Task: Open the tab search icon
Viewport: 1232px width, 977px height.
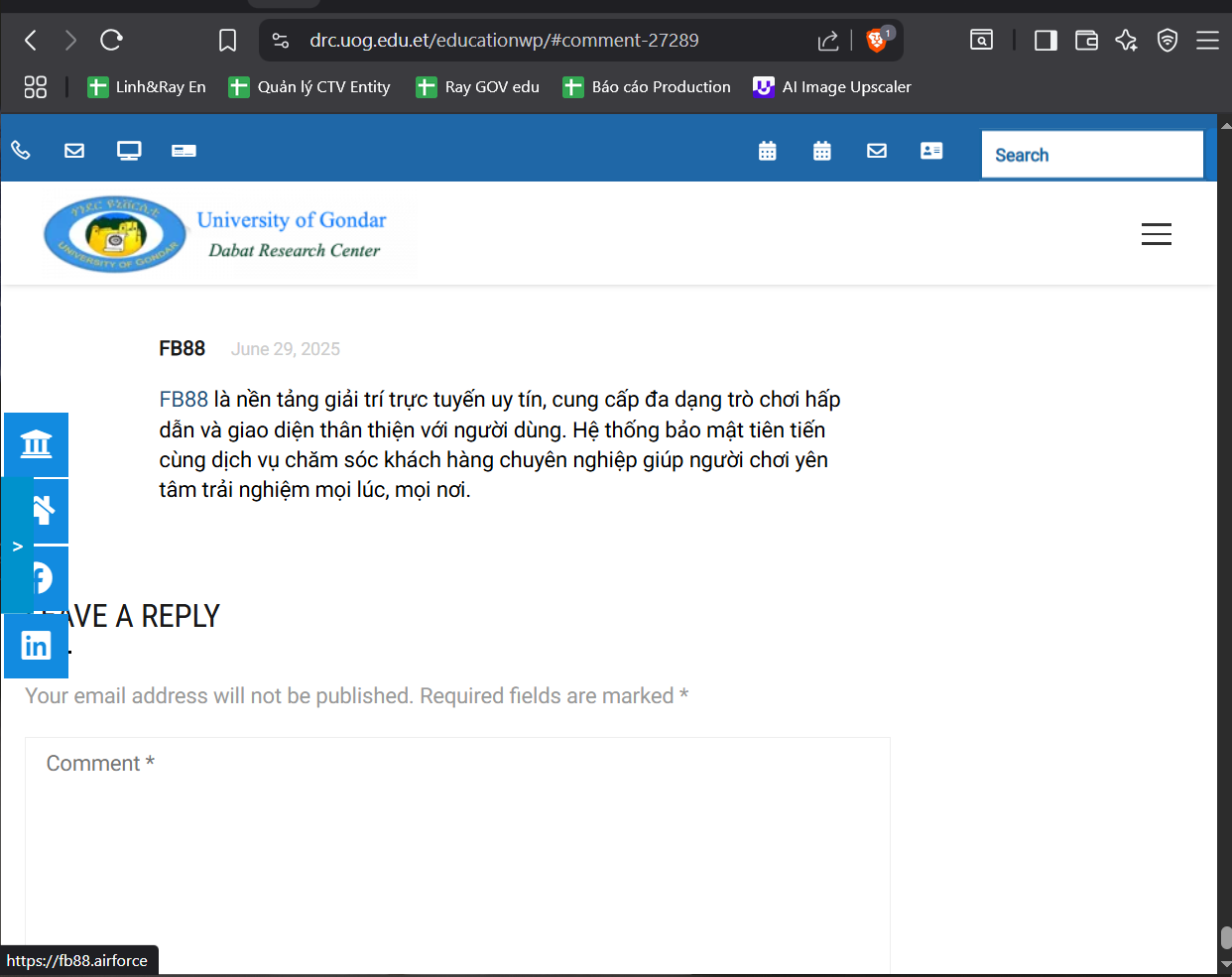Action: [x=981, y=40]
